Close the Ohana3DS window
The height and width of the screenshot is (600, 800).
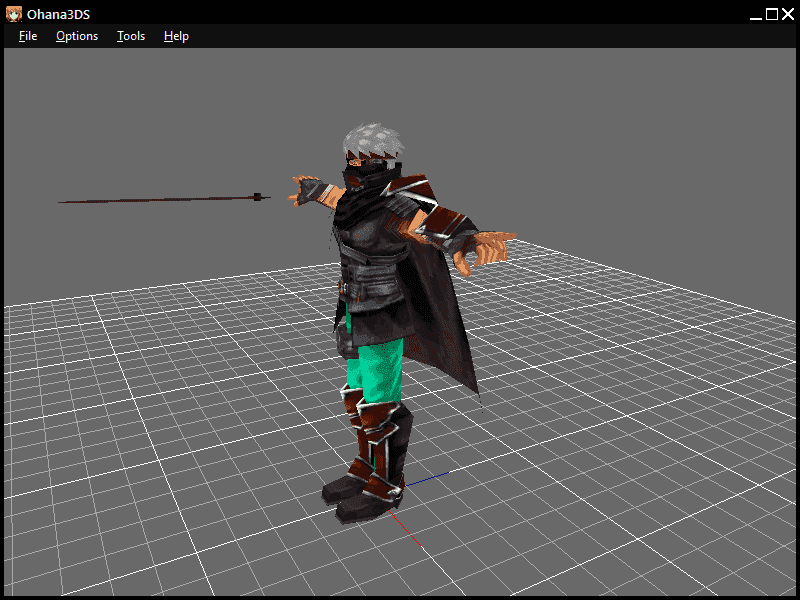pyautogui.click(x=788, y=14)
